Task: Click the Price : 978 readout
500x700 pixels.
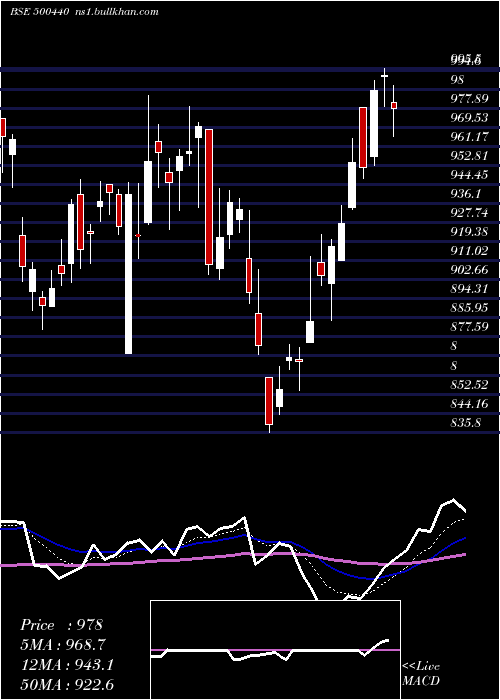Action: click(62, 625)
